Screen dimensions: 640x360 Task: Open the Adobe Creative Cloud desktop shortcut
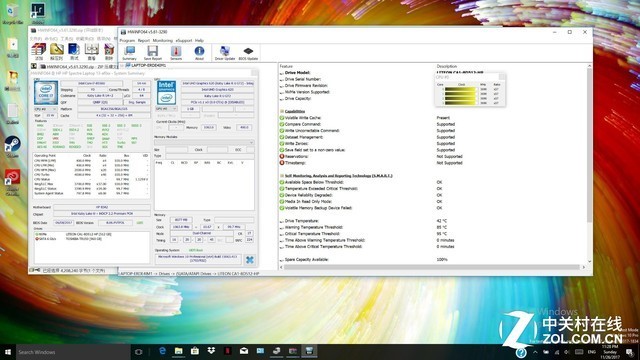pyautogui.click(x=13, y=182)
